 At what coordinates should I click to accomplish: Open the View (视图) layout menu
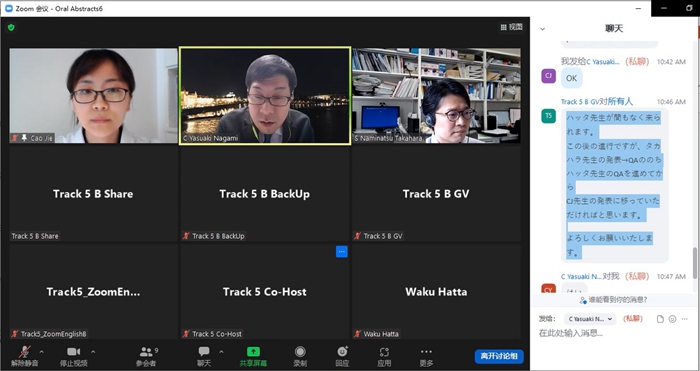pyautogui.click(x=511, y=27)
